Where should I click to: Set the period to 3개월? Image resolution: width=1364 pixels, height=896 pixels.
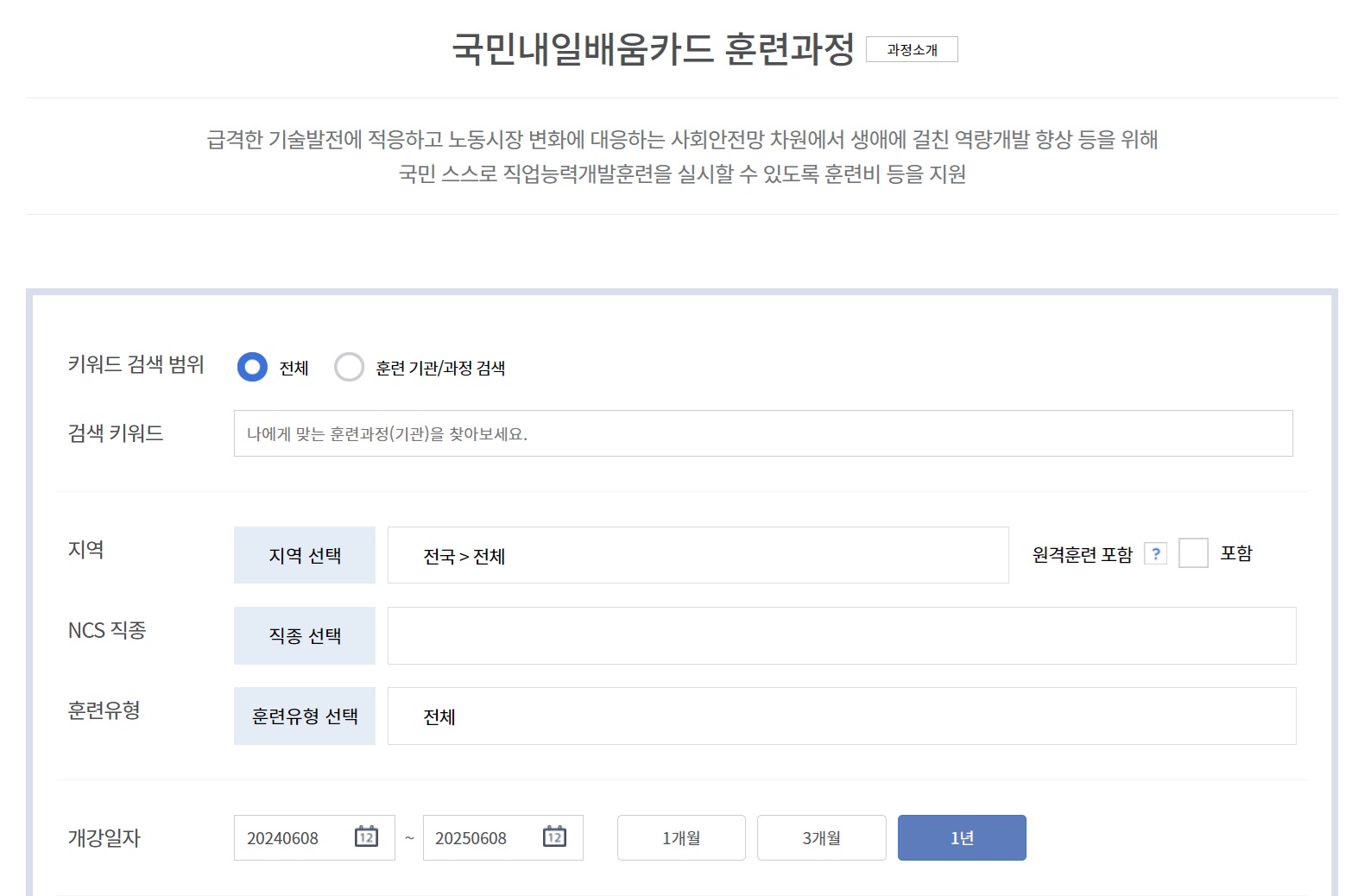(x=822, y=838)
